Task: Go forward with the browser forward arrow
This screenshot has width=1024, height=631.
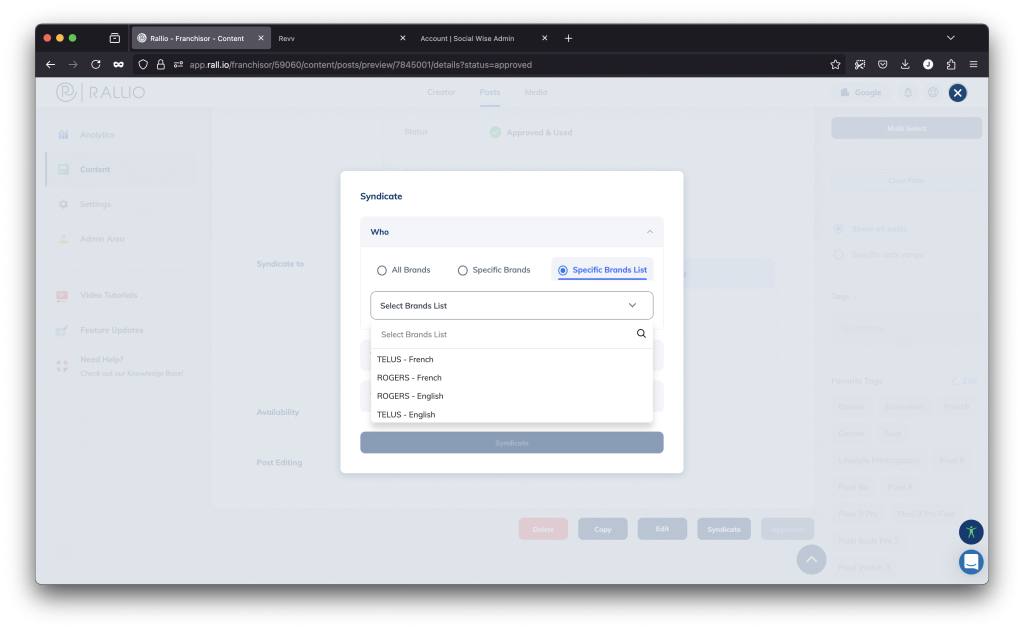Action: coord(73,65)
